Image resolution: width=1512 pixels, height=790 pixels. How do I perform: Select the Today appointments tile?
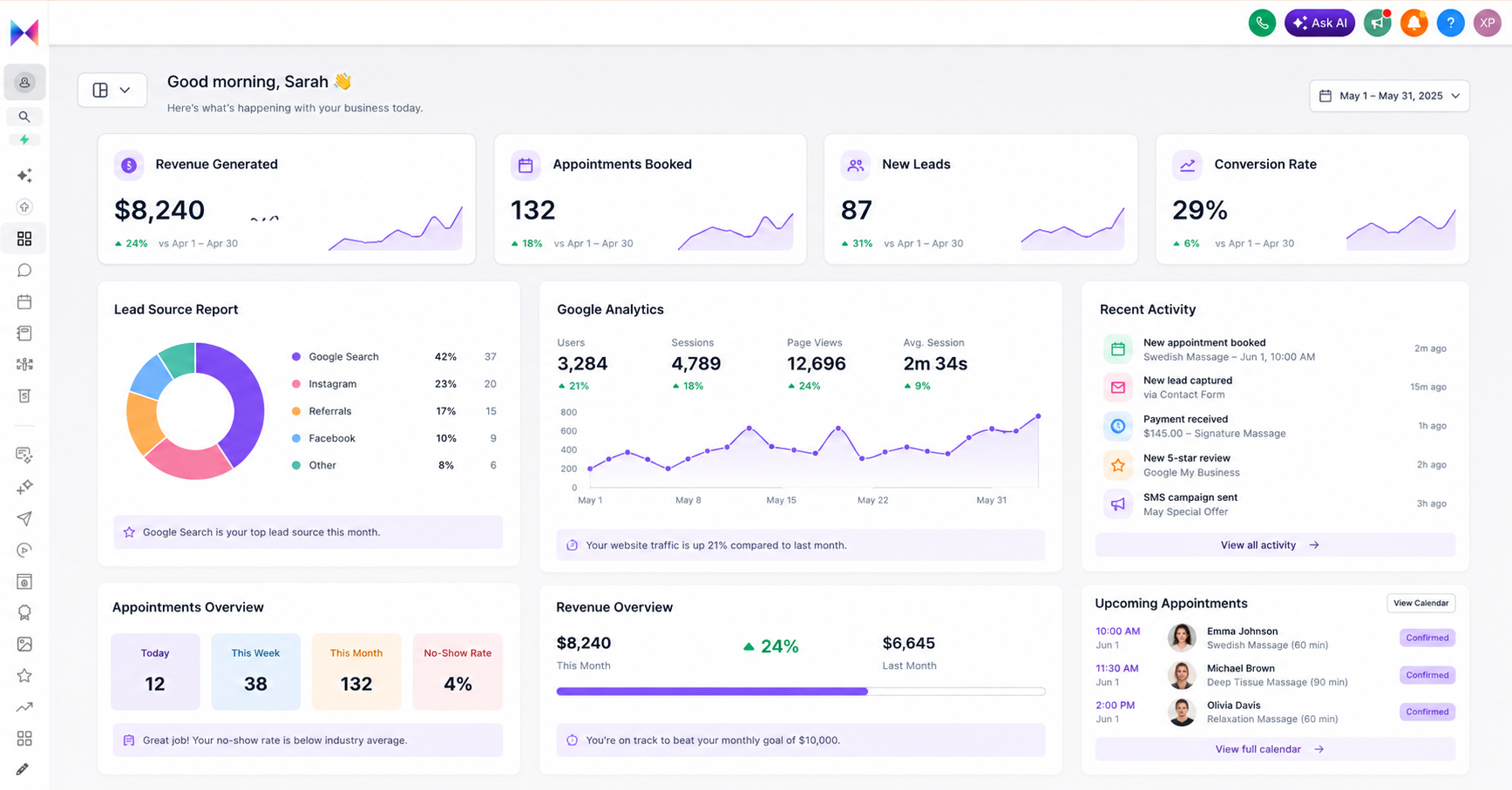(155, 672)
